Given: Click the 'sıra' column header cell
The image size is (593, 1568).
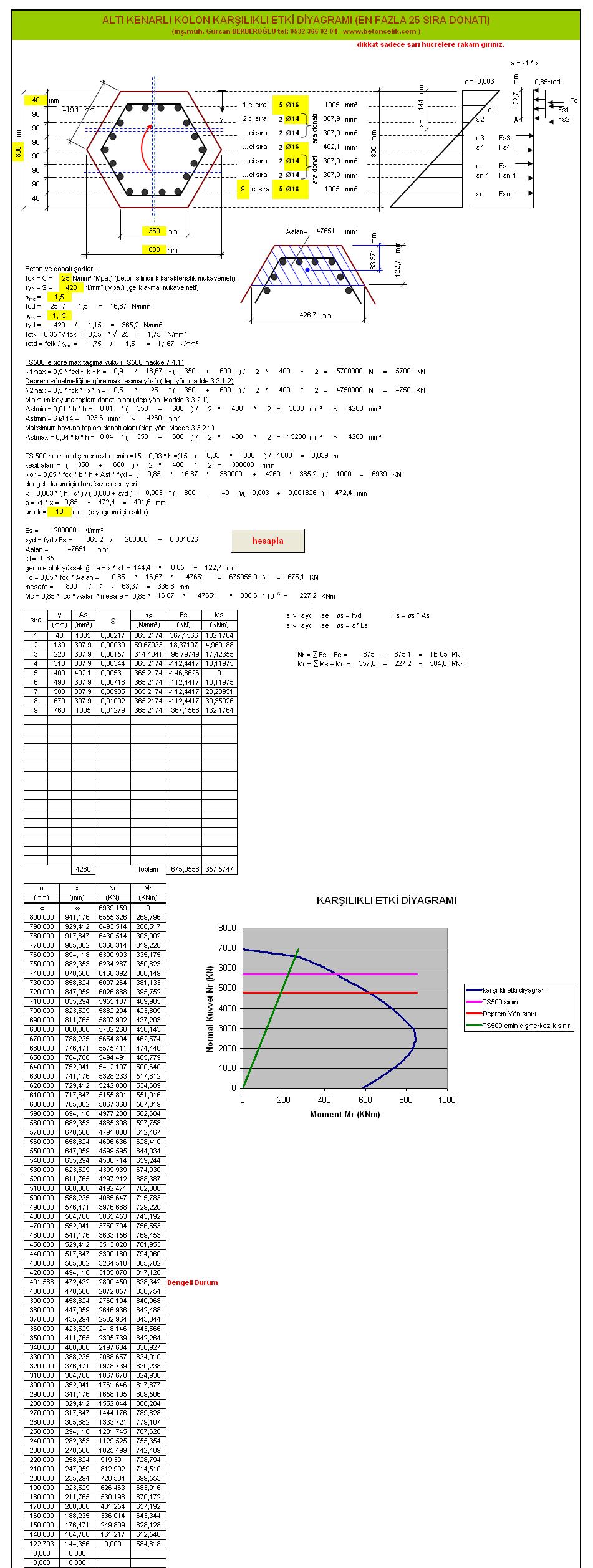Looking at the screenshot, I should pyautogui.click(x=36, y=620).
